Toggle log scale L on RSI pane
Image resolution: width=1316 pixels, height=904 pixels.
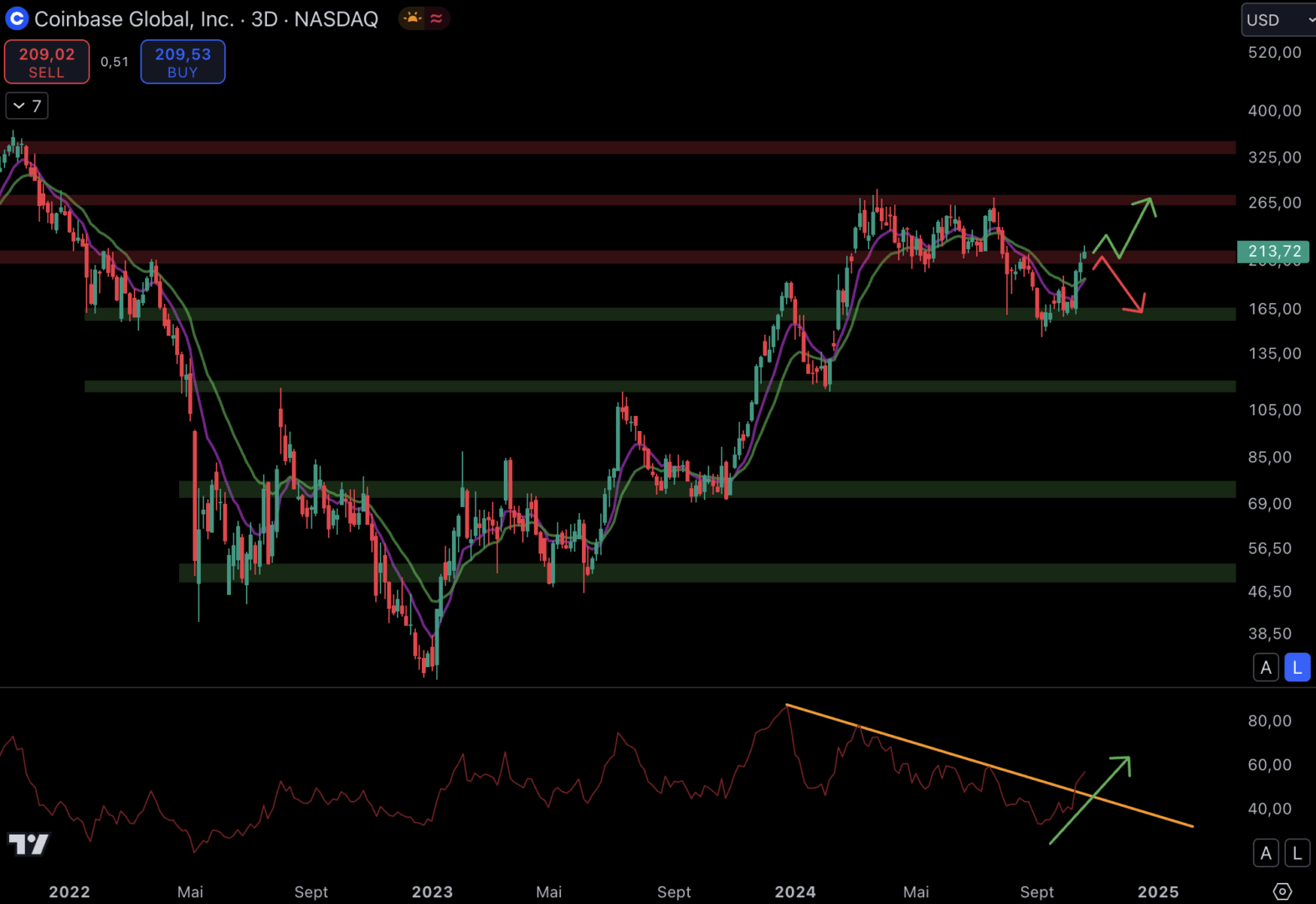(1297, 853)
